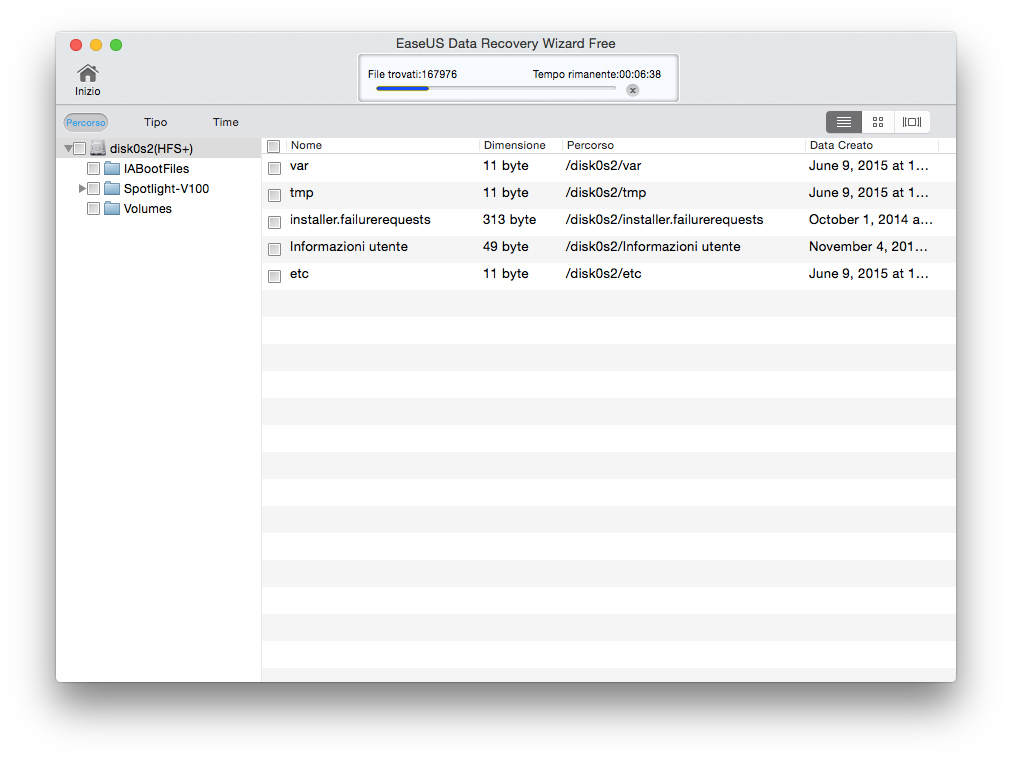Switch to cover flow view
The image size is (1012, 762).
pos(912,122)
